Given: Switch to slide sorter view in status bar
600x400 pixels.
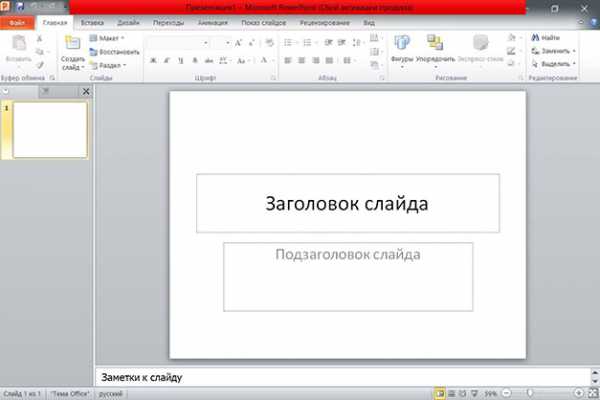Looking at the screenshot, I should point(453,393).
